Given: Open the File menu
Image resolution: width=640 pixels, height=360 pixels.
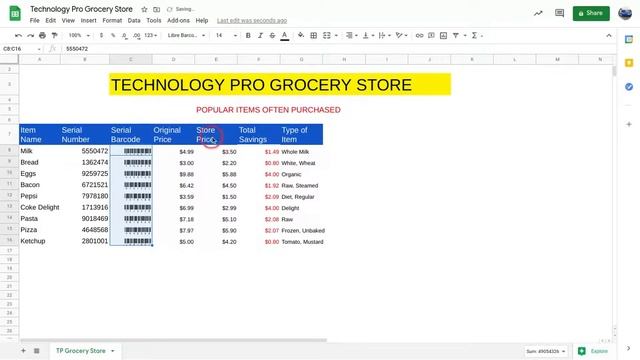Looking at the screenshot, I should 34,20.
